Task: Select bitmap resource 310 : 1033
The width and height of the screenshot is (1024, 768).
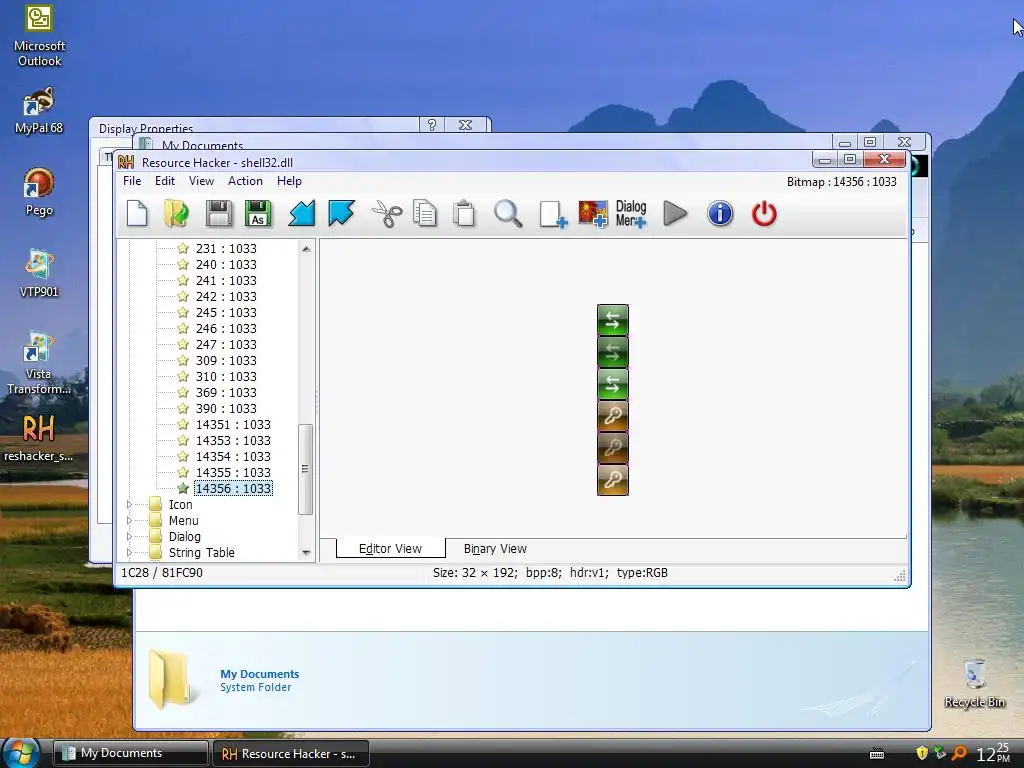Action: click(226, 376)
